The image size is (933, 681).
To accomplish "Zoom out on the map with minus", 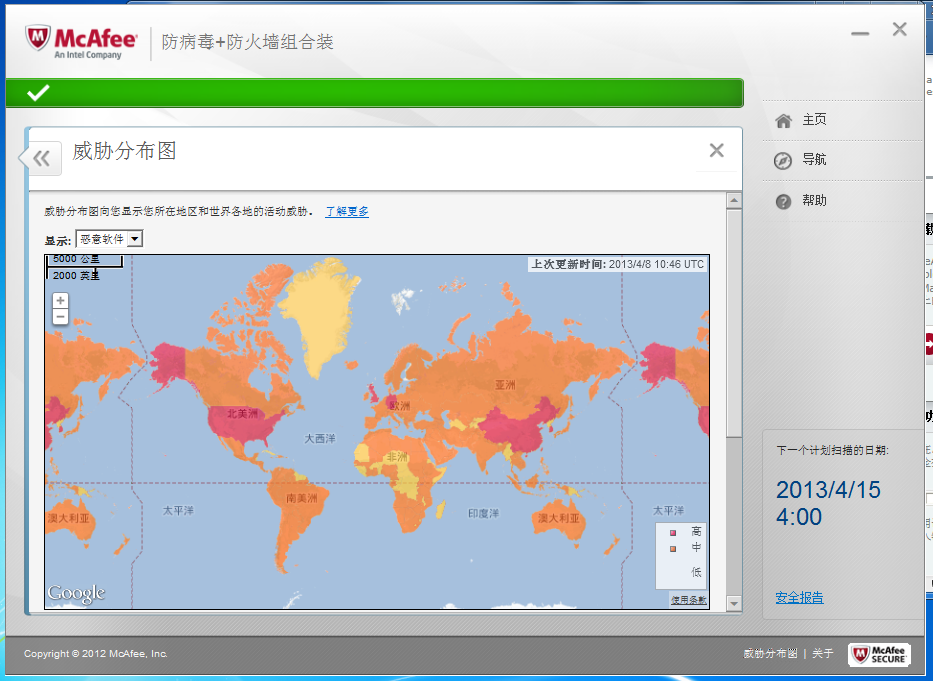I will click(60, 317).
